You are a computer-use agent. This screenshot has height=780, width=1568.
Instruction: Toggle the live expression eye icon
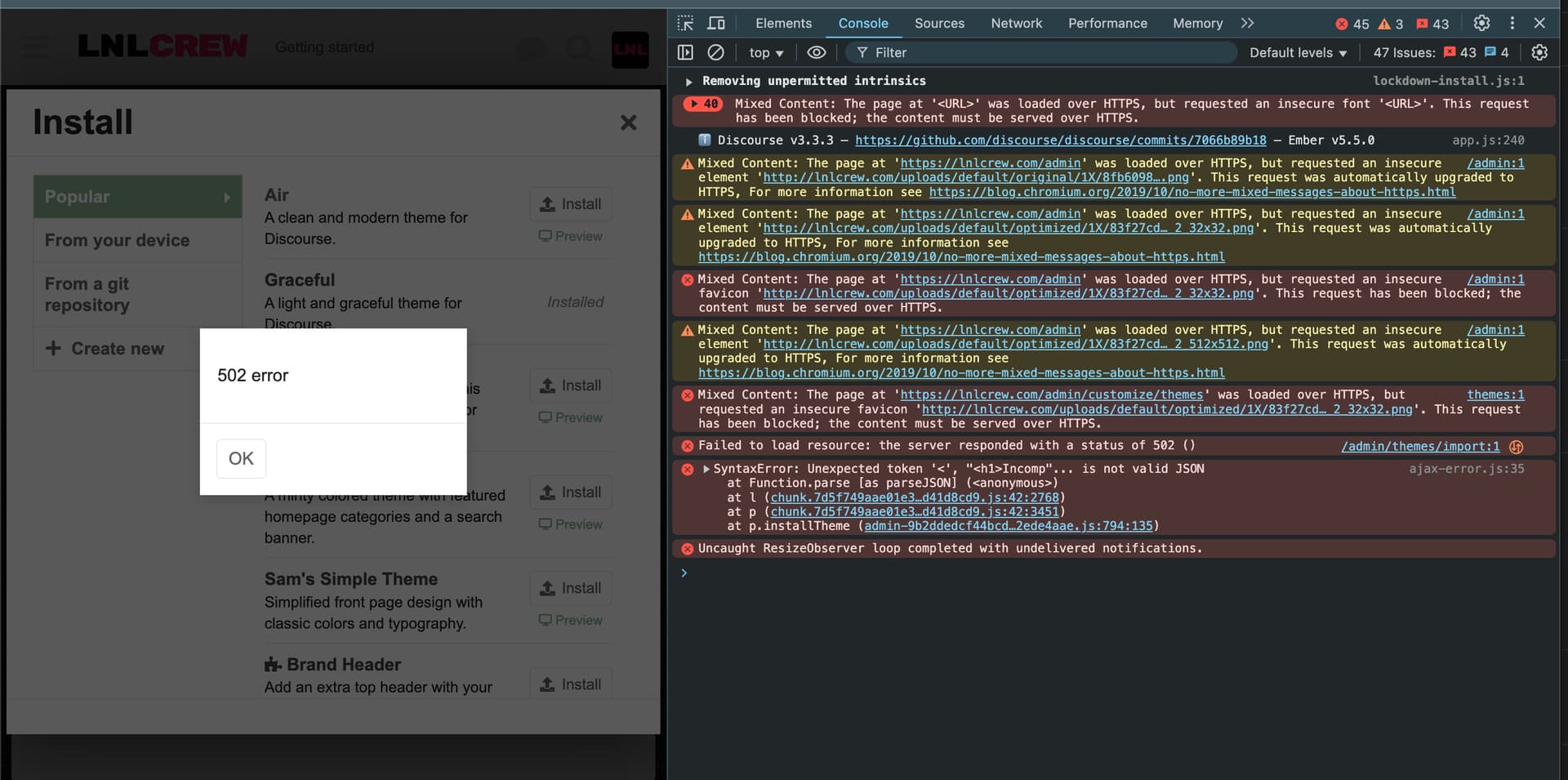816,52
